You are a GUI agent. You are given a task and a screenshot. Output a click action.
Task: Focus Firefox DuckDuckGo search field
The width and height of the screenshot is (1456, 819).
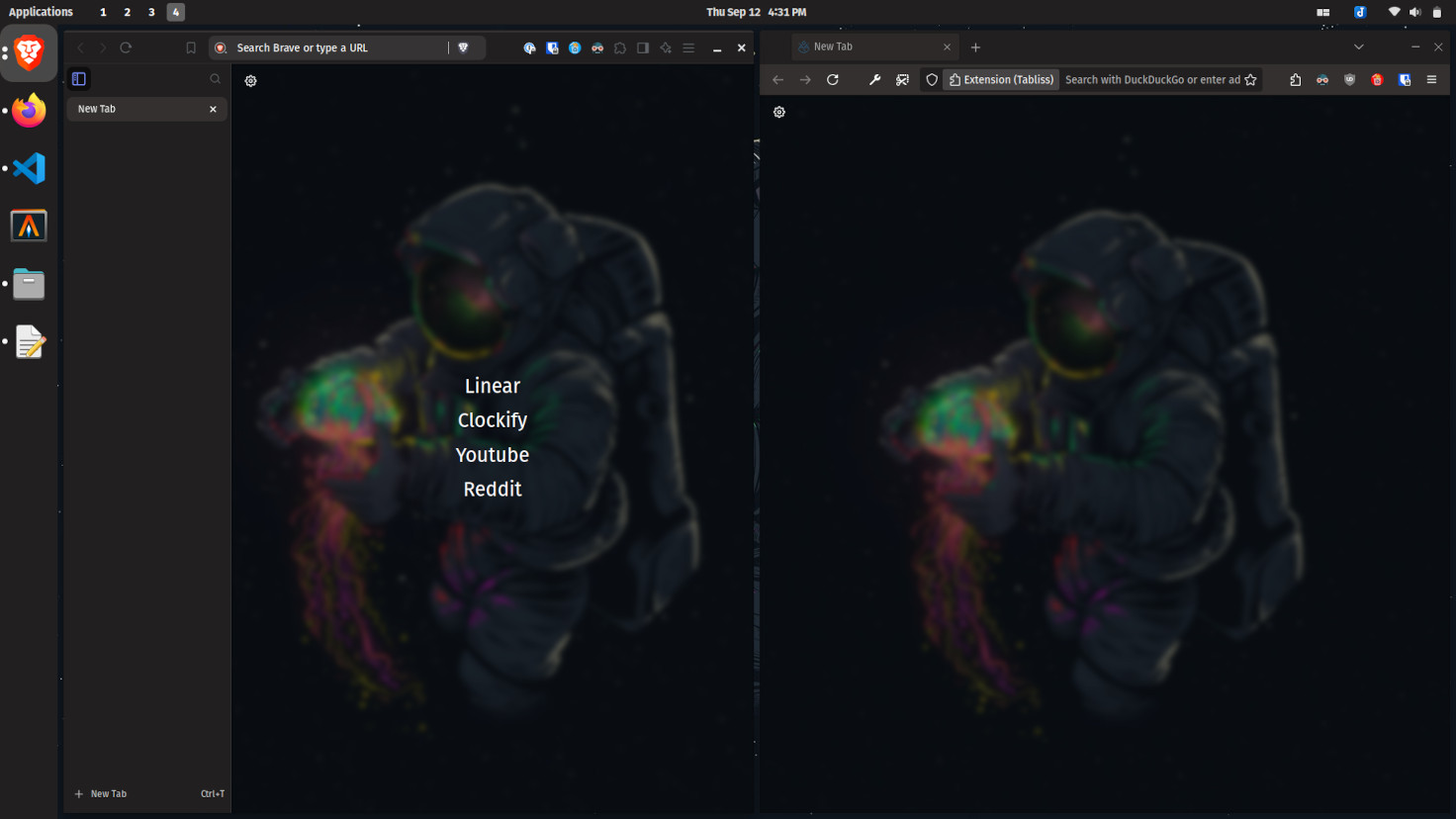click(1151, 80)
